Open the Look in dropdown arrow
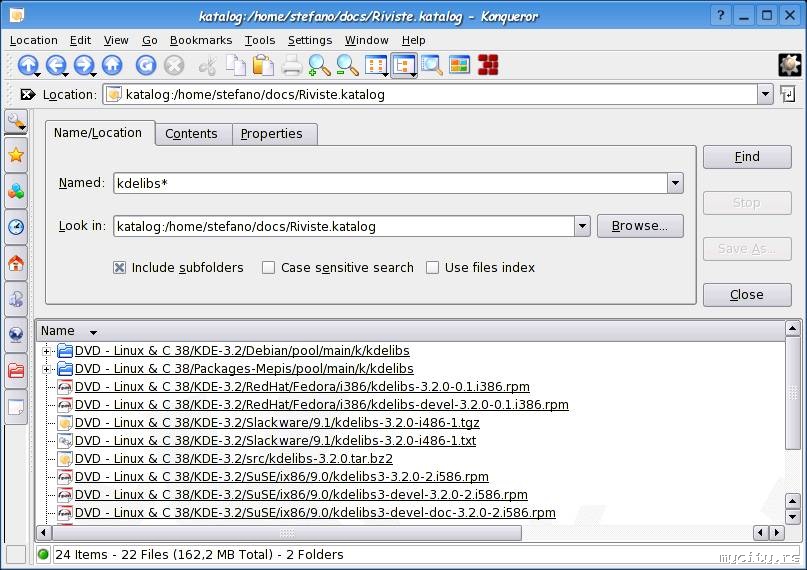Viewport: 807px width, 570px height. point(582,226)
